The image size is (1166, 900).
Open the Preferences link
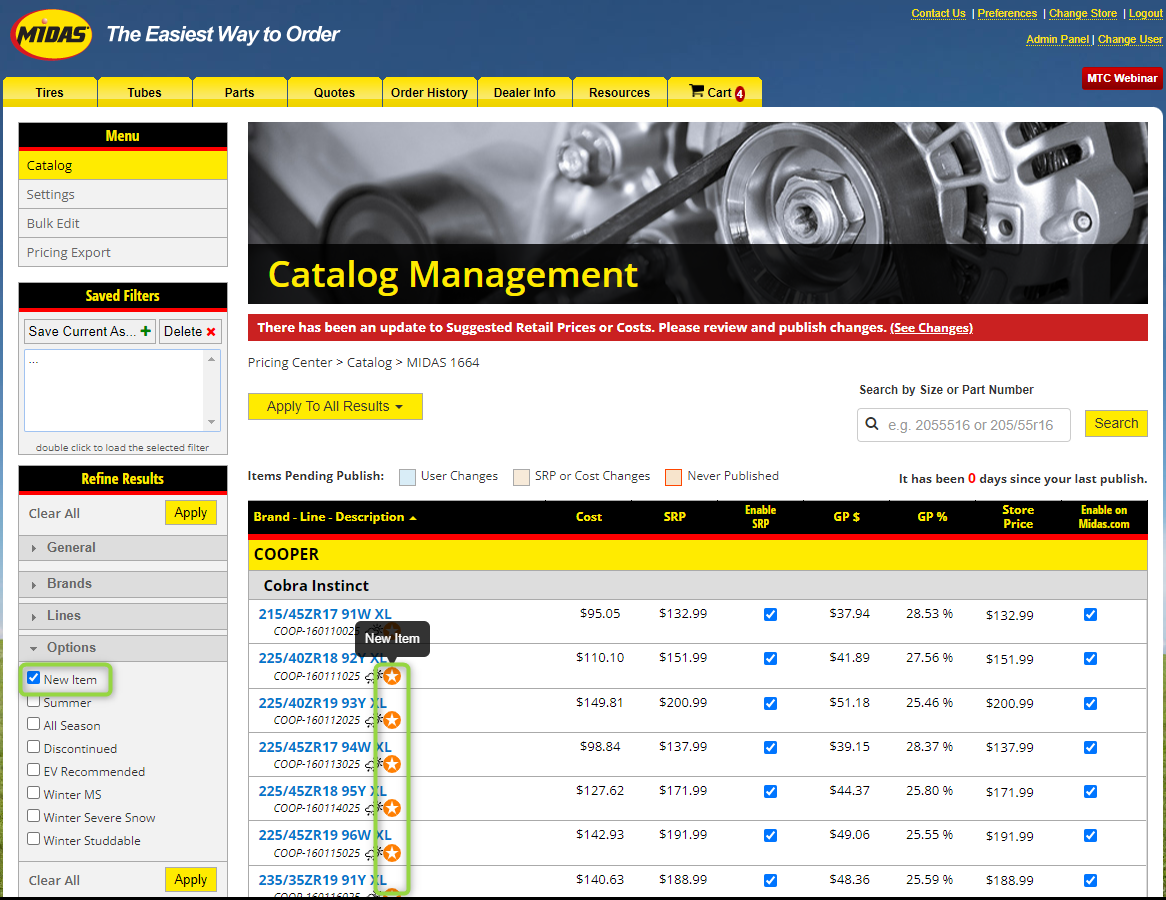click(x=1007, y=13)
